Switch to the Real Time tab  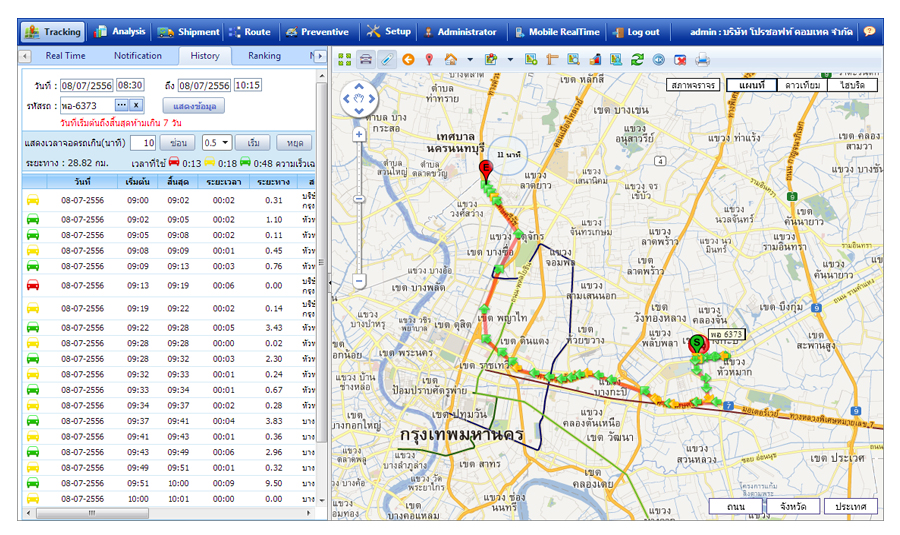65,56
